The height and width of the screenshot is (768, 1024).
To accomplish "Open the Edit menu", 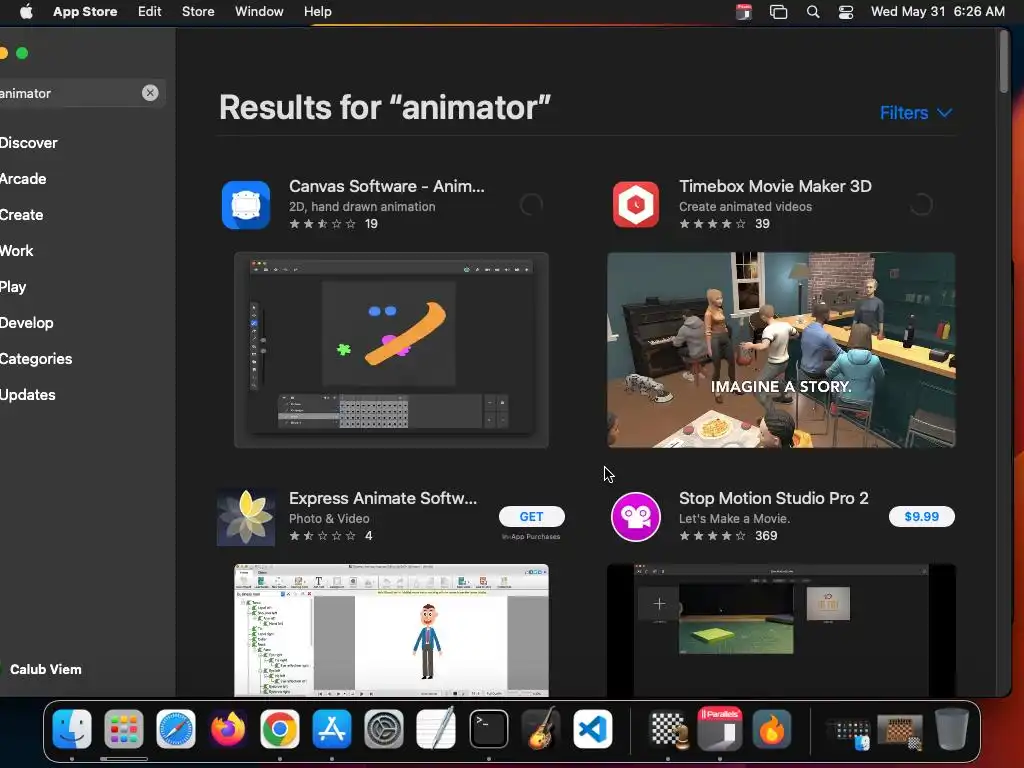I will pyautogui.click(x=150, y=12).
